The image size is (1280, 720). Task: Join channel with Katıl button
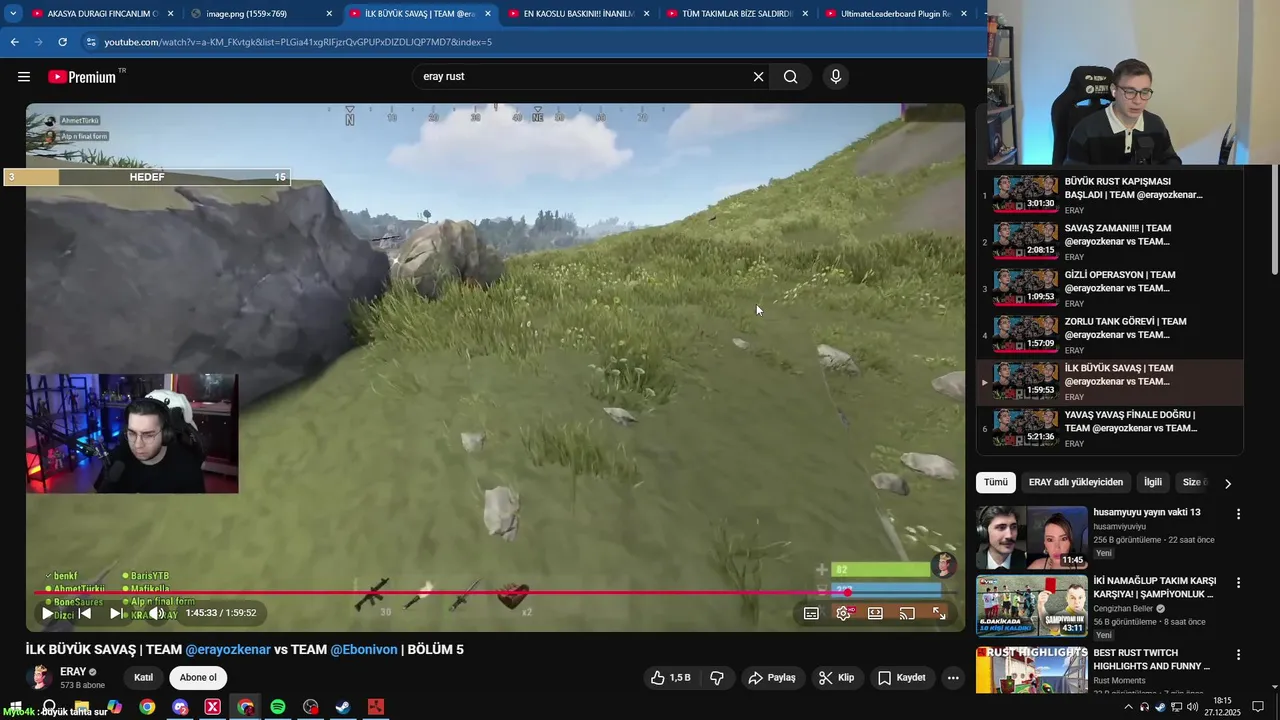(143, 678)
